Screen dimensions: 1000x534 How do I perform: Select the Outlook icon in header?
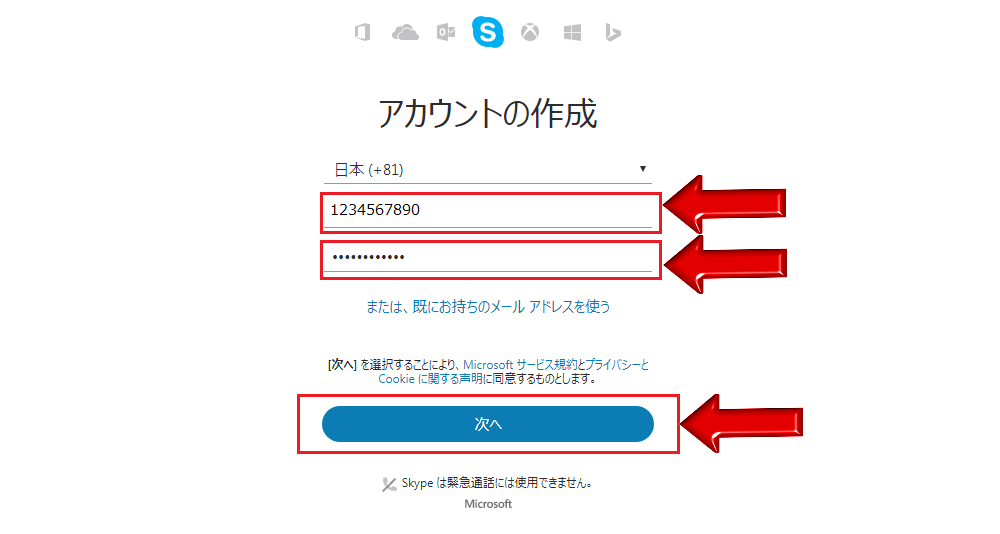pos(446,32)
